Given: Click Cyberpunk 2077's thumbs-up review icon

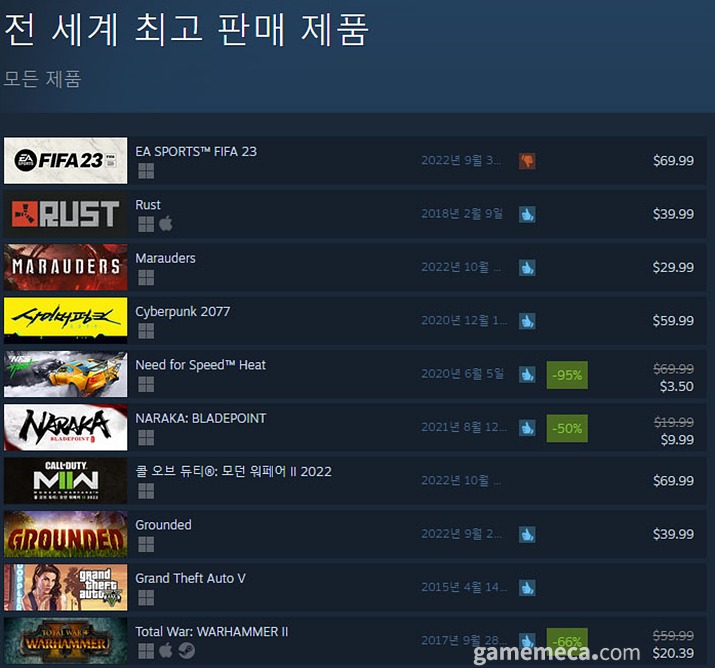Looking at the screenshot, I should click(x=527, y=321).
